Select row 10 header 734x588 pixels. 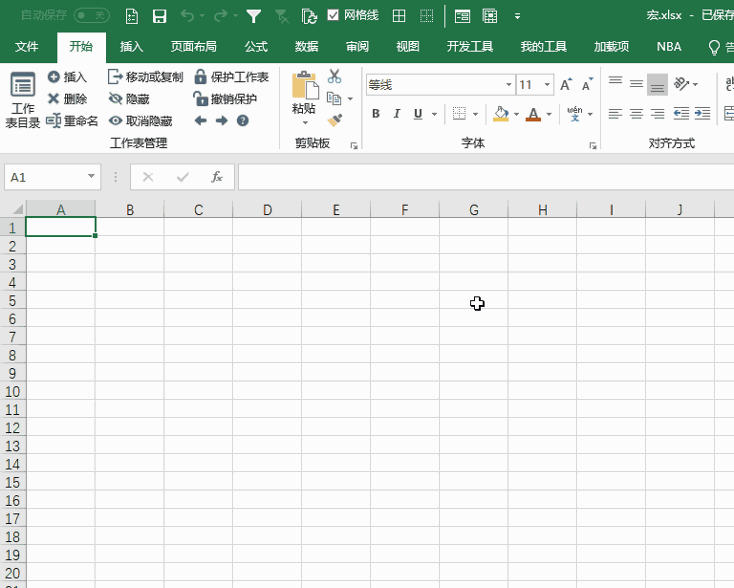(13, 391)
